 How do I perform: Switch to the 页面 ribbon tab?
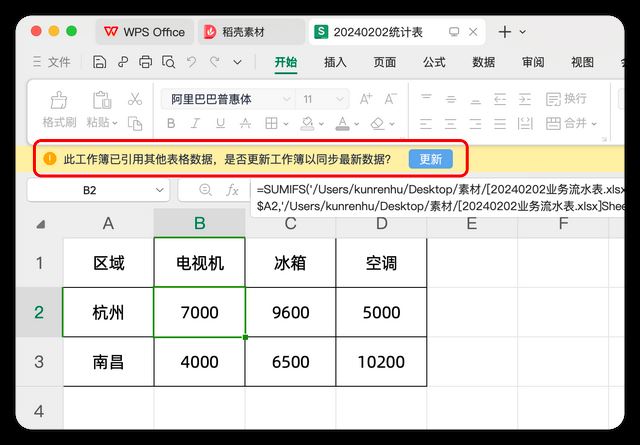coord(384,62)
